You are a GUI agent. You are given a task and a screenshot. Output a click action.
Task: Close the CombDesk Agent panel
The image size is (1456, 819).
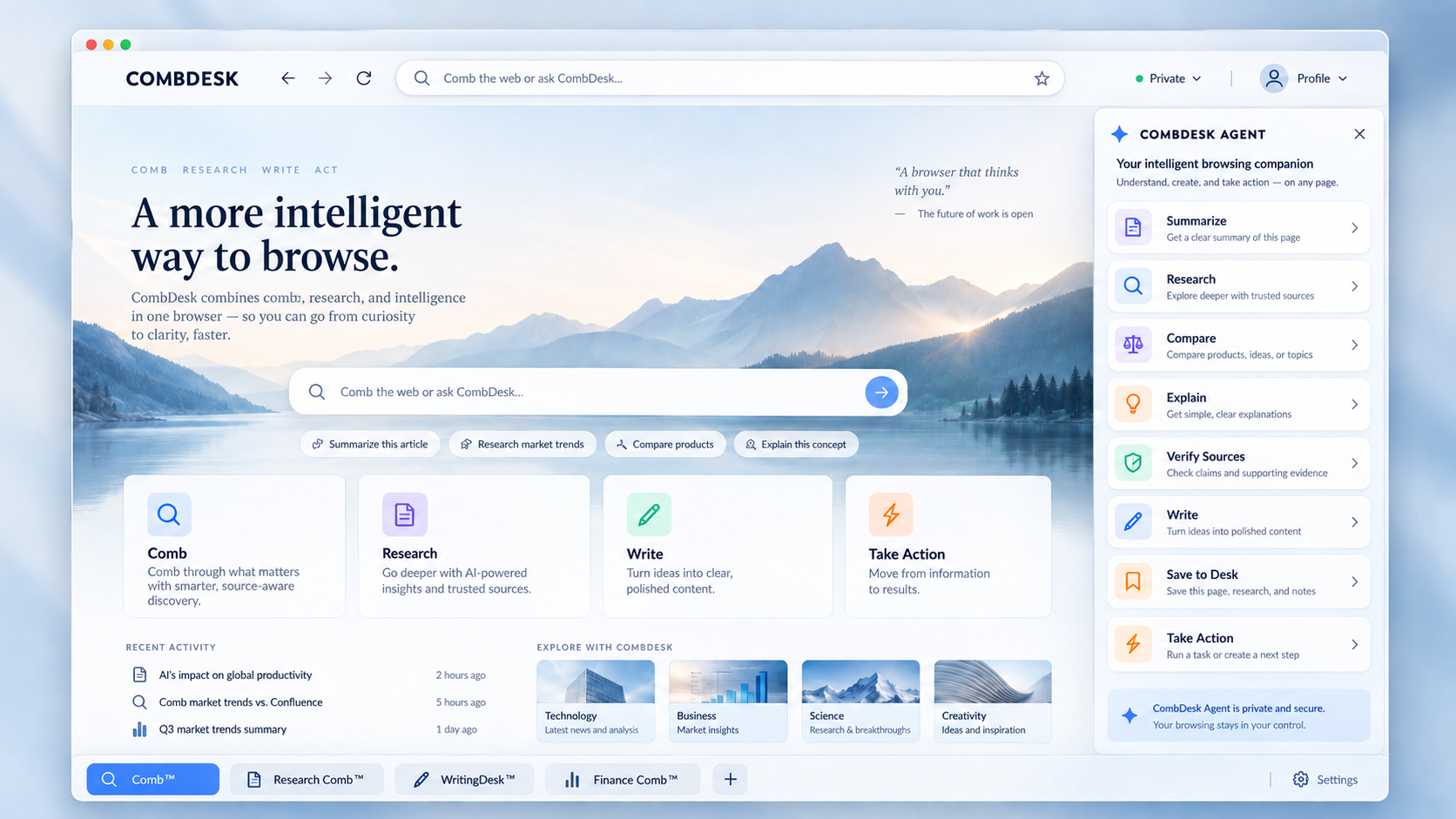(x=1359, y=134)
